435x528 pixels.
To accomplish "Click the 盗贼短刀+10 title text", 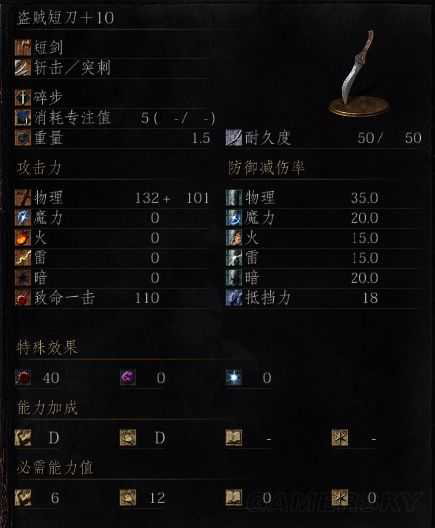I will pyautogui.click(x=65, y=17).
